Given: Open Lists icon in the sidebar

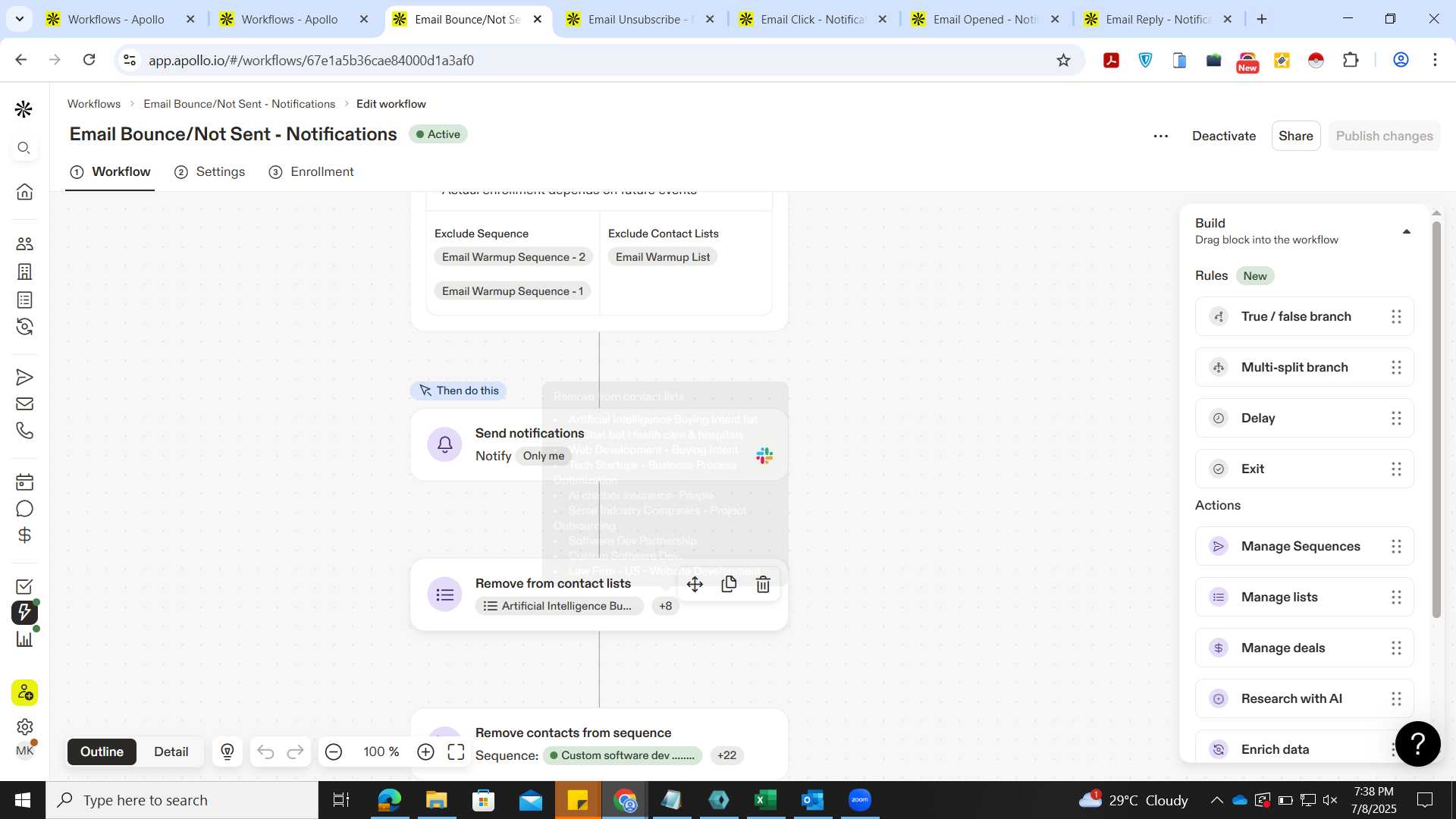Looking at the screenshot, I should tap(24, 300).
